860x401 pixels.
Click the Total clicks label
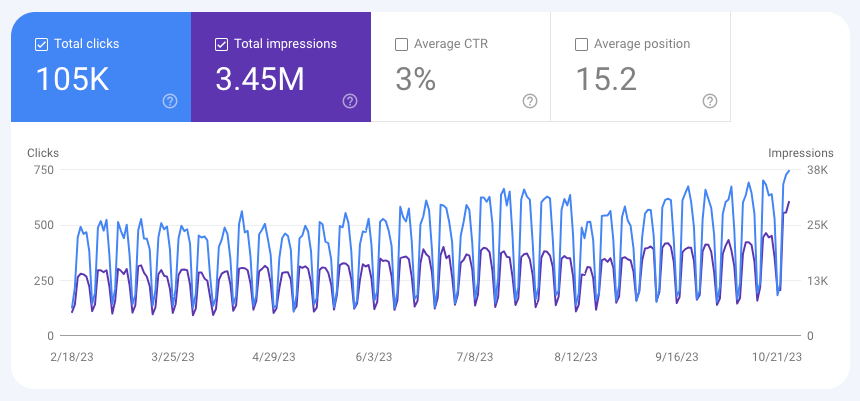87,44
